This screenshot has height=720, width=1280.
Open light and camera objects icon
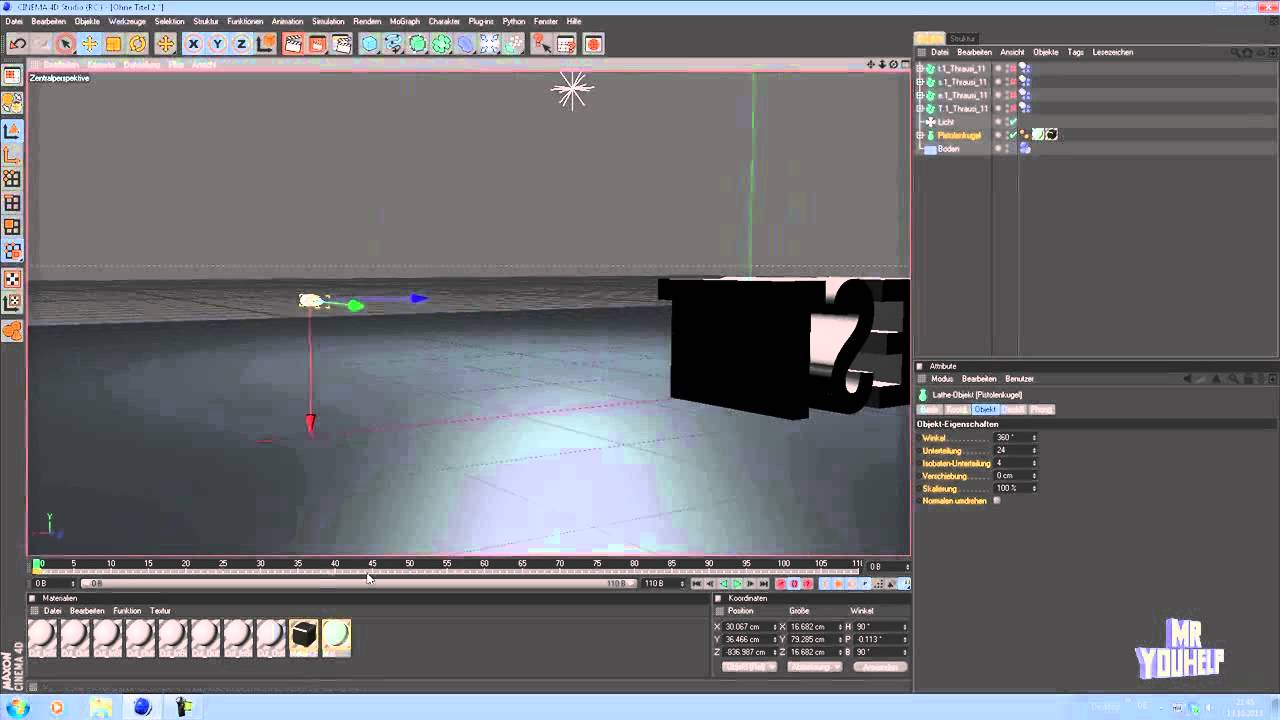(x=513, y=44)
